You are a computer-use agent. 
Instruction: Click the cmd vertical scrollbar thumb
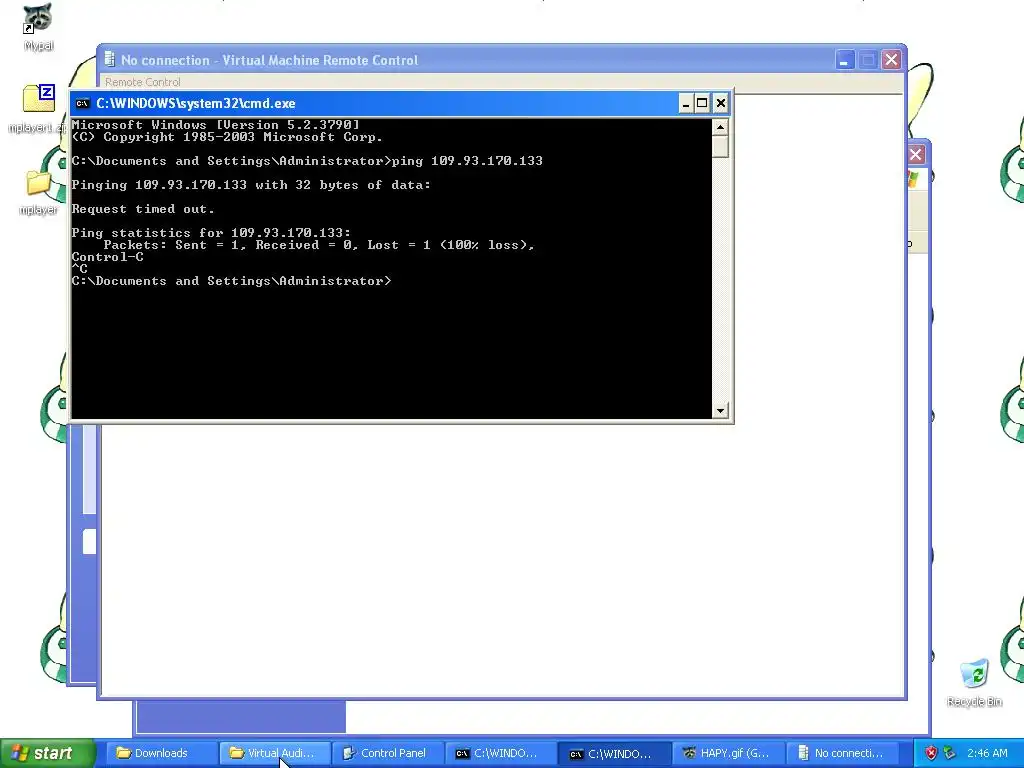(x=720, y=146)
